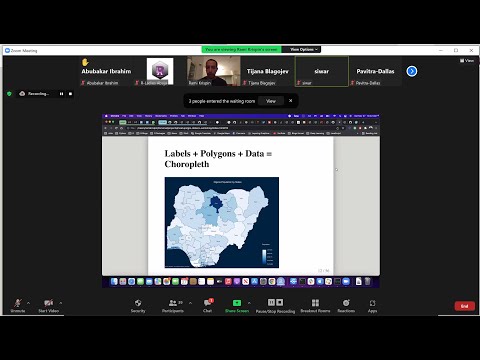
Task: Select Pavitra-Dallas participant tile
Action: coord(375,71)
